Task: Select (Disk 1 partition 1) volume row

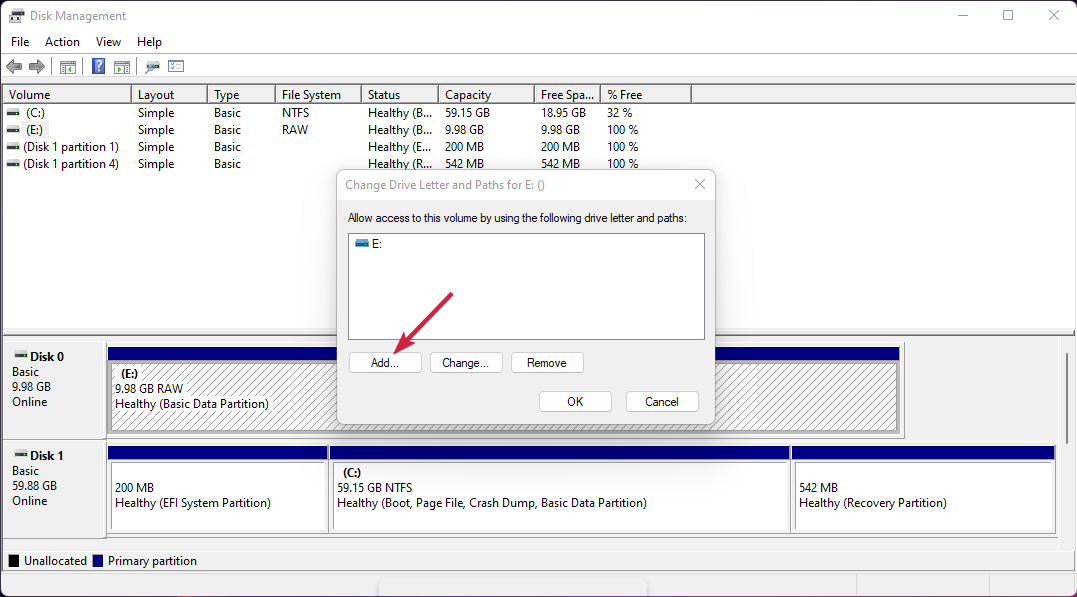Action: 71,147
